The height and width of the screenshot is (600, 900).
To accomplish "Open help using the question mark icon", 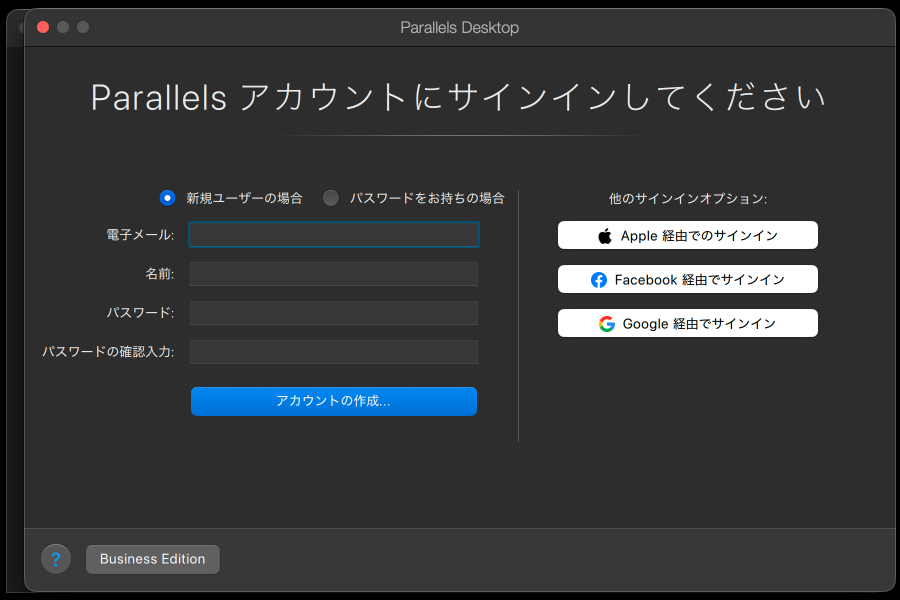I will click(56, 559).
